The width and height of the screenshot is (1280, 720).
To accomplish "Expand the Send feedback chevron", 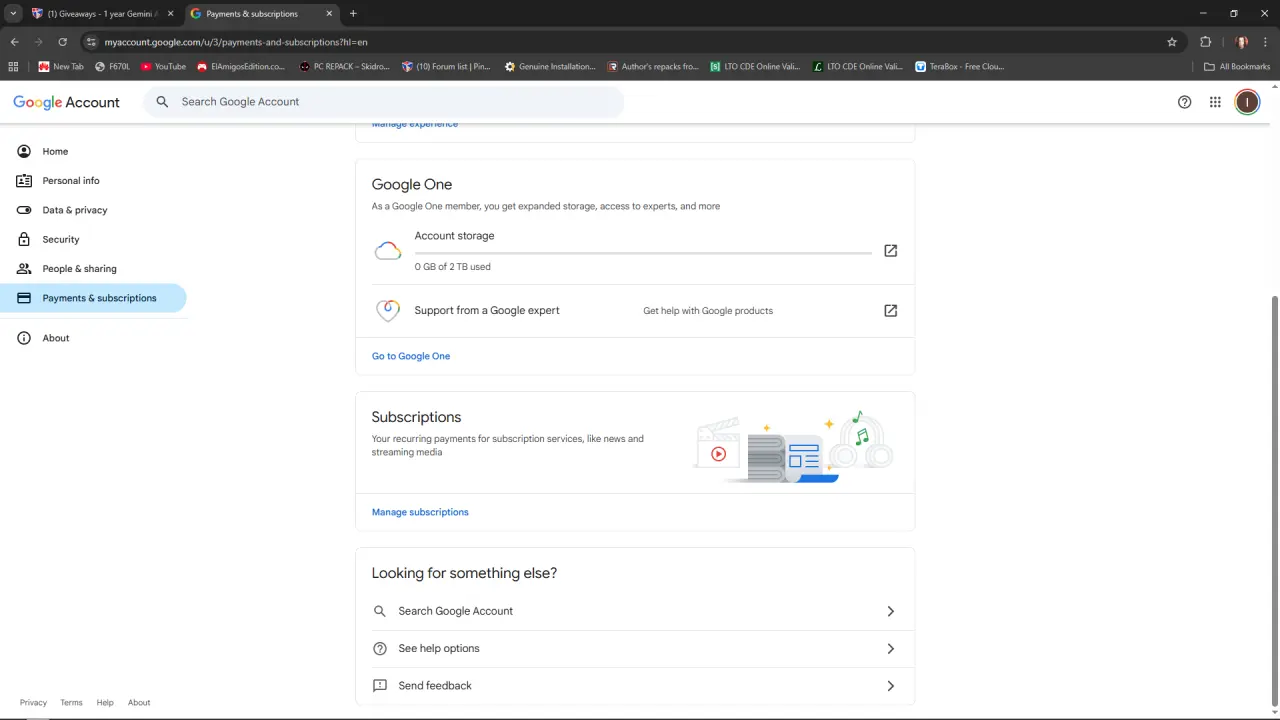I will (891, 686).
